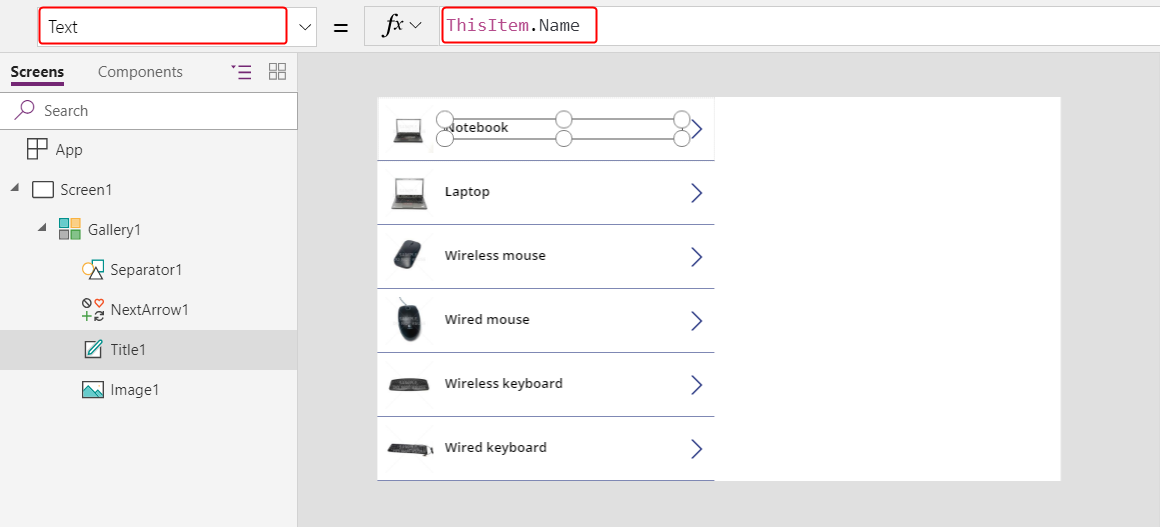This screenshot has width=1160, height=527.
Task: Click the Separator1 shapes icon
Action: (92, 269)
